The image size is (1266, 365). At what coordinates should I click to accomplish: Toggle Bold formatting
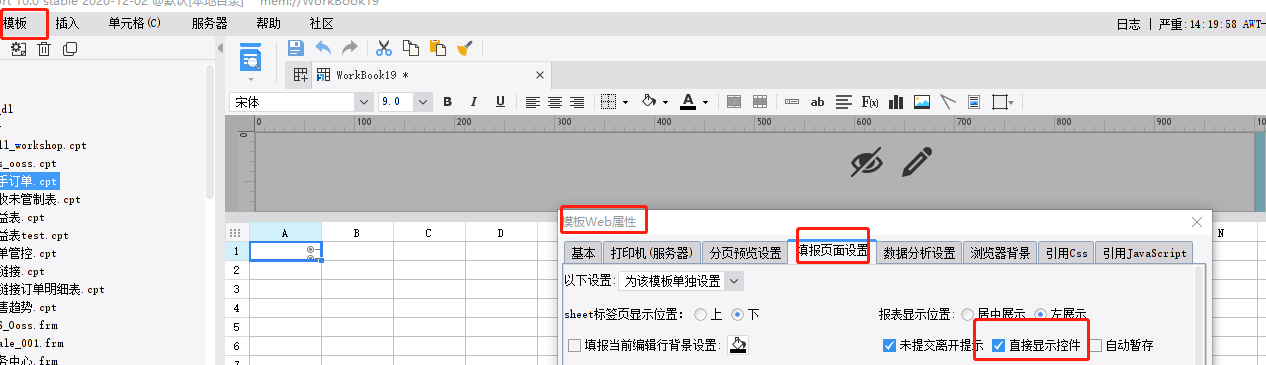pyautogui.click(x=447, y=102)
